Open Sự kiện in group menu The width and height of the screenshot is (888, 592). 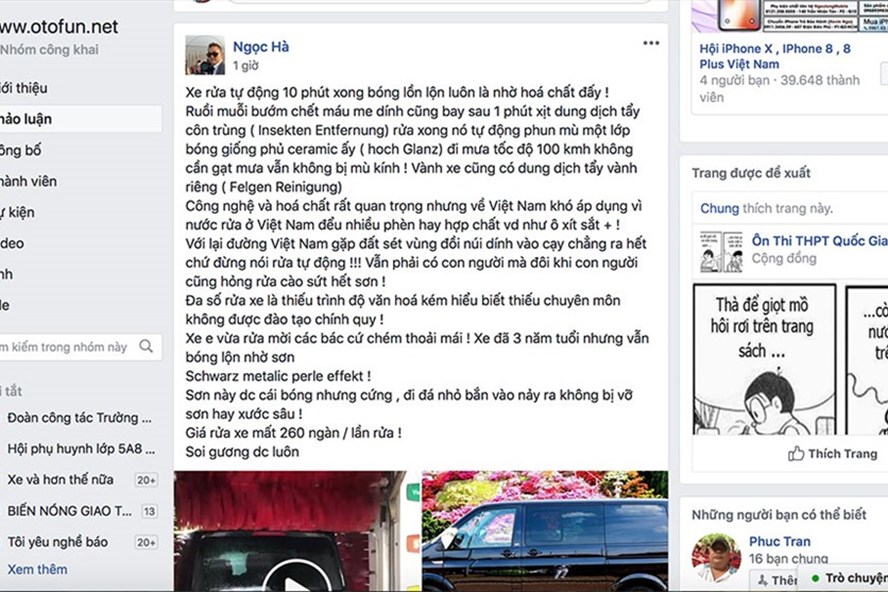point(17,212)
